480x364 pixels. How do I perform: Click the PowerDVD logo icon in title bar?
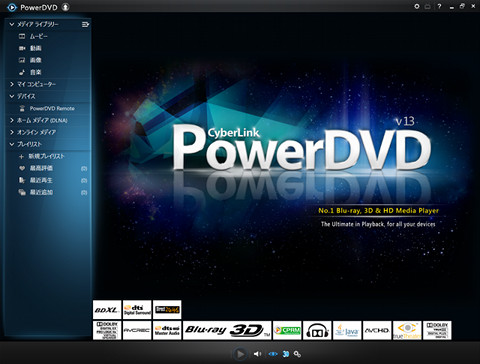12,7
